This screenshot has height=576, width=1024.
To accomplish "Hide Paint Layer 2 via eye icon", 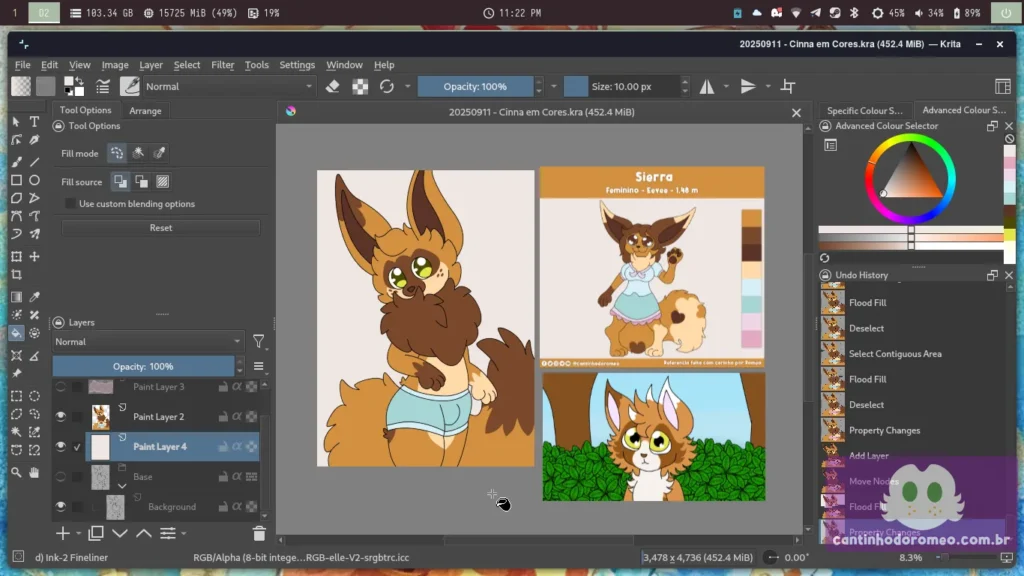I will [x=60, y=417].
